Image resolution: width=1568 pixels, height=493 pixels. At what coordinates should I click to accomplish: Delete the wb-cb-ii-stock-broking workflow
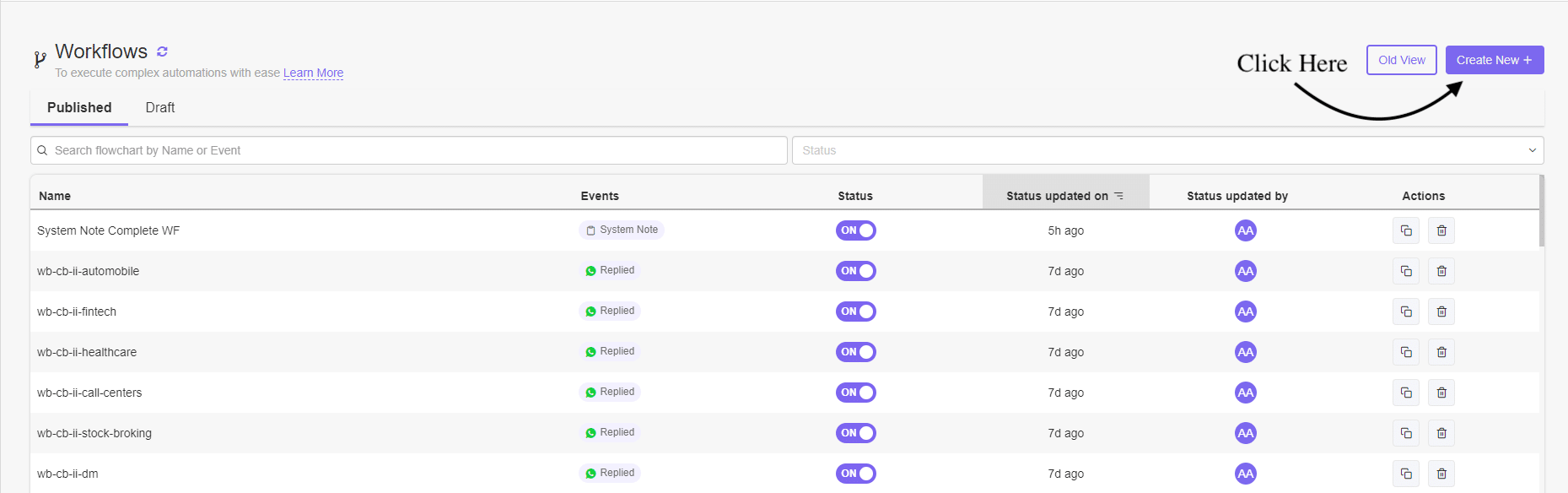point(1441,433)
